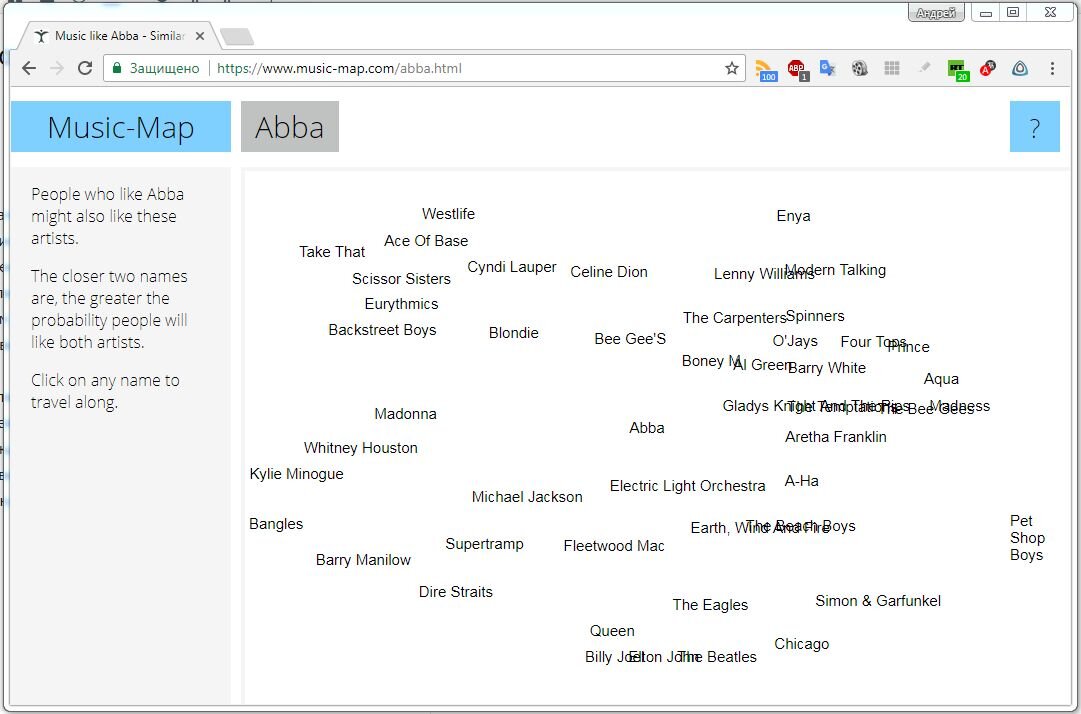Open Chicago artist map
Image resolution: width=1081 pixels, height=714 pixels.
(801, 644)
